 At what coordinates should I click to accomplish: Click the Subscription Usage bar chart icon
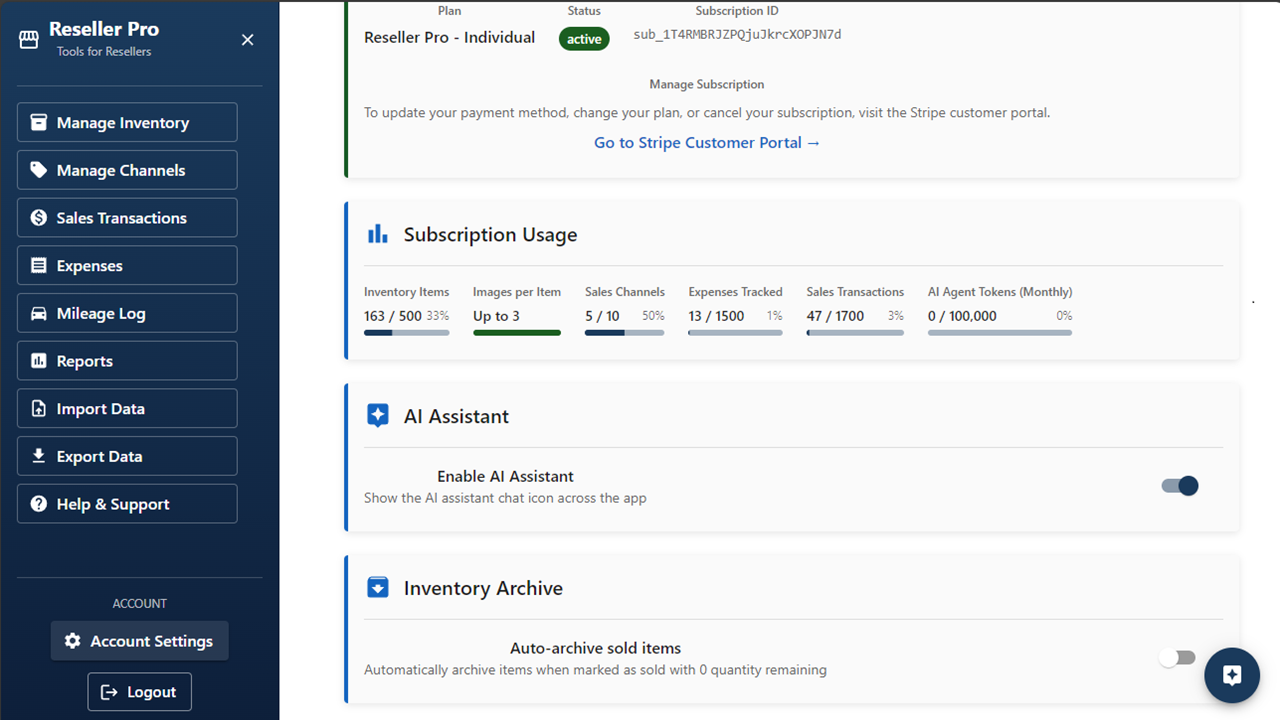coord(377,234)
